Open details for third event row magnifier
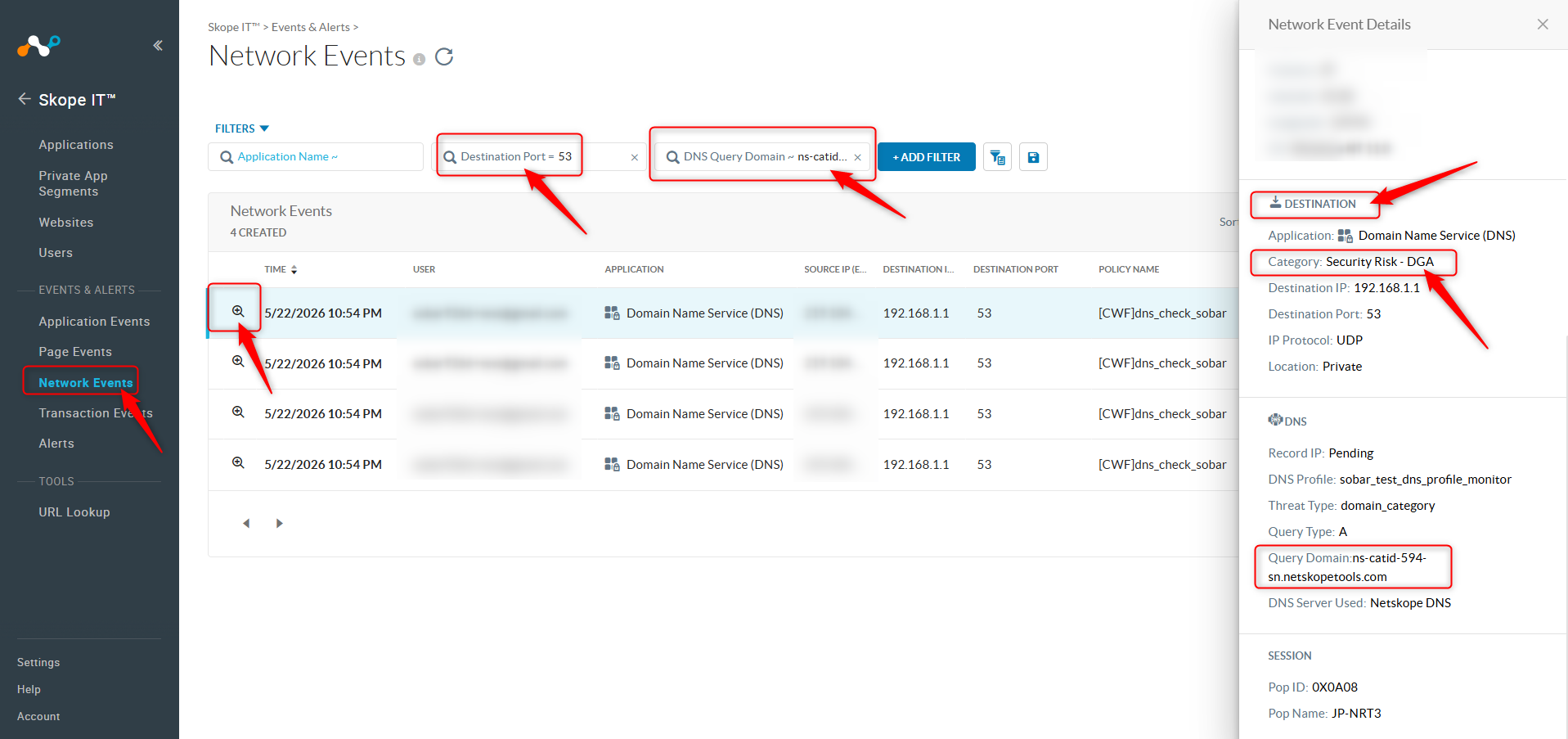The width and height of the screenshot is (1568, 739). pos(238,412)
